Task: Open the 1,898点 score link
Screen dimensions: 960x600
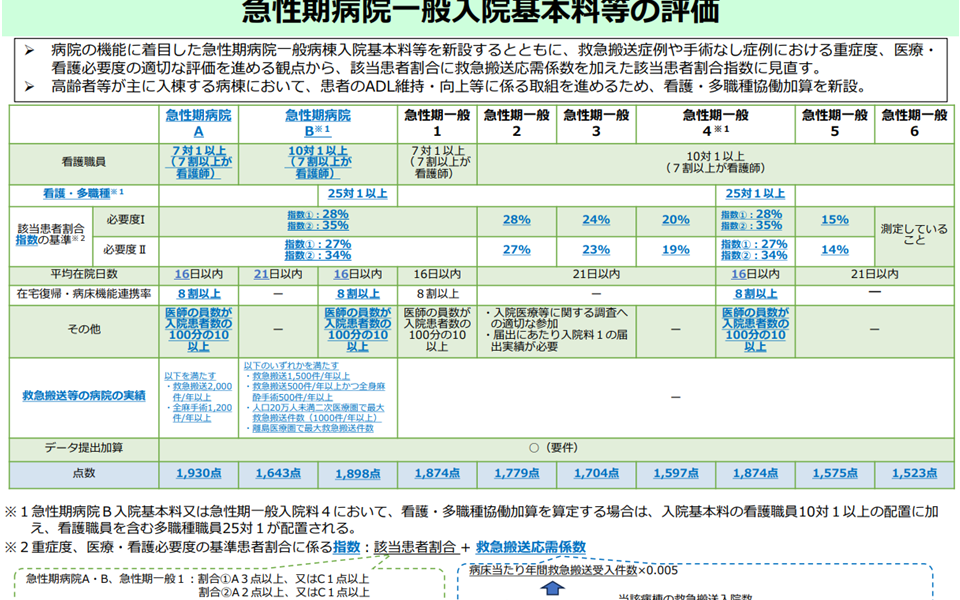Action: [357, 473]
